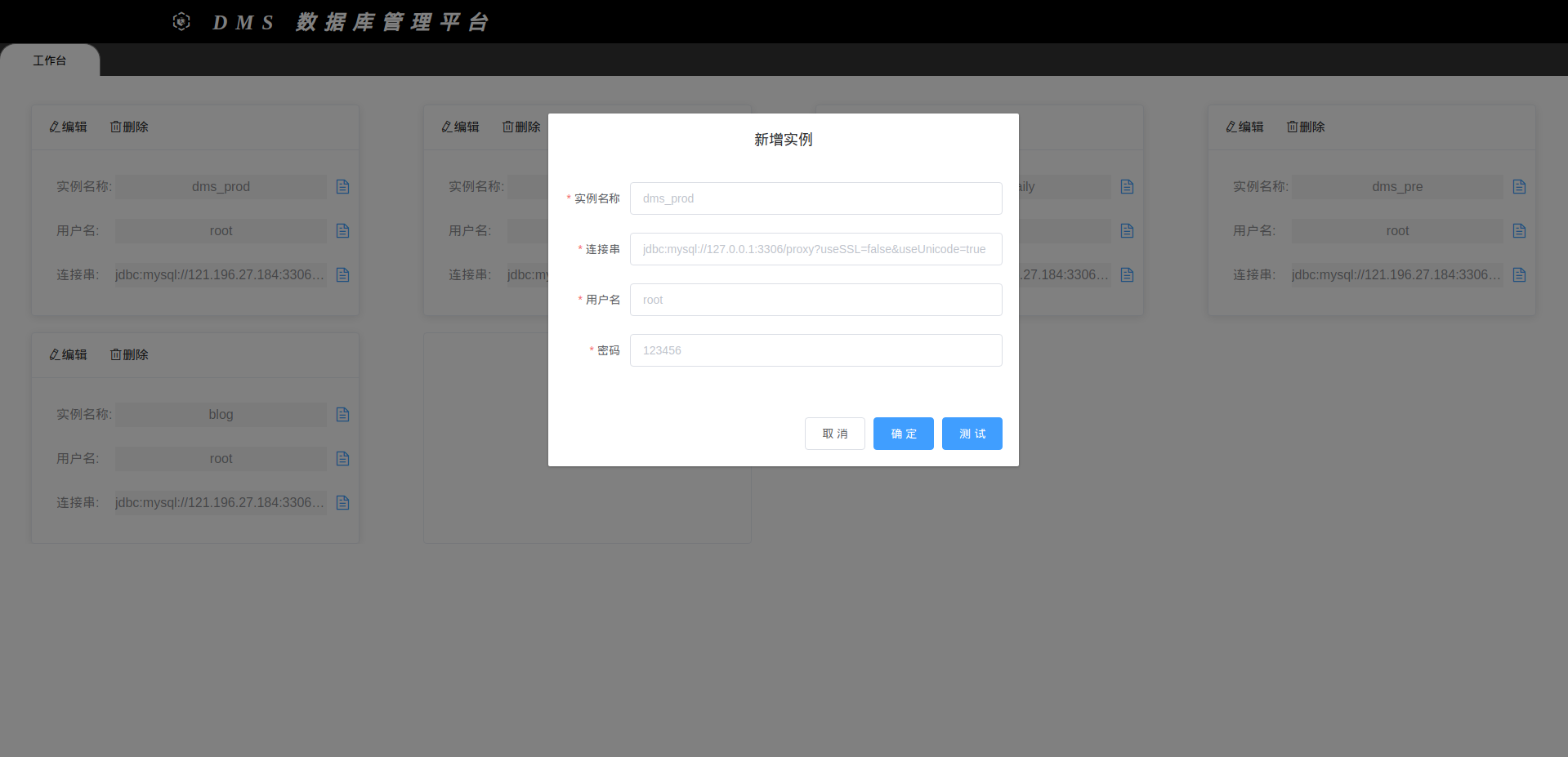The height and width of the screenshot is (757, 1568).
Task: Focus the 实例名称 input field in dialog
Action: [815, 198]
